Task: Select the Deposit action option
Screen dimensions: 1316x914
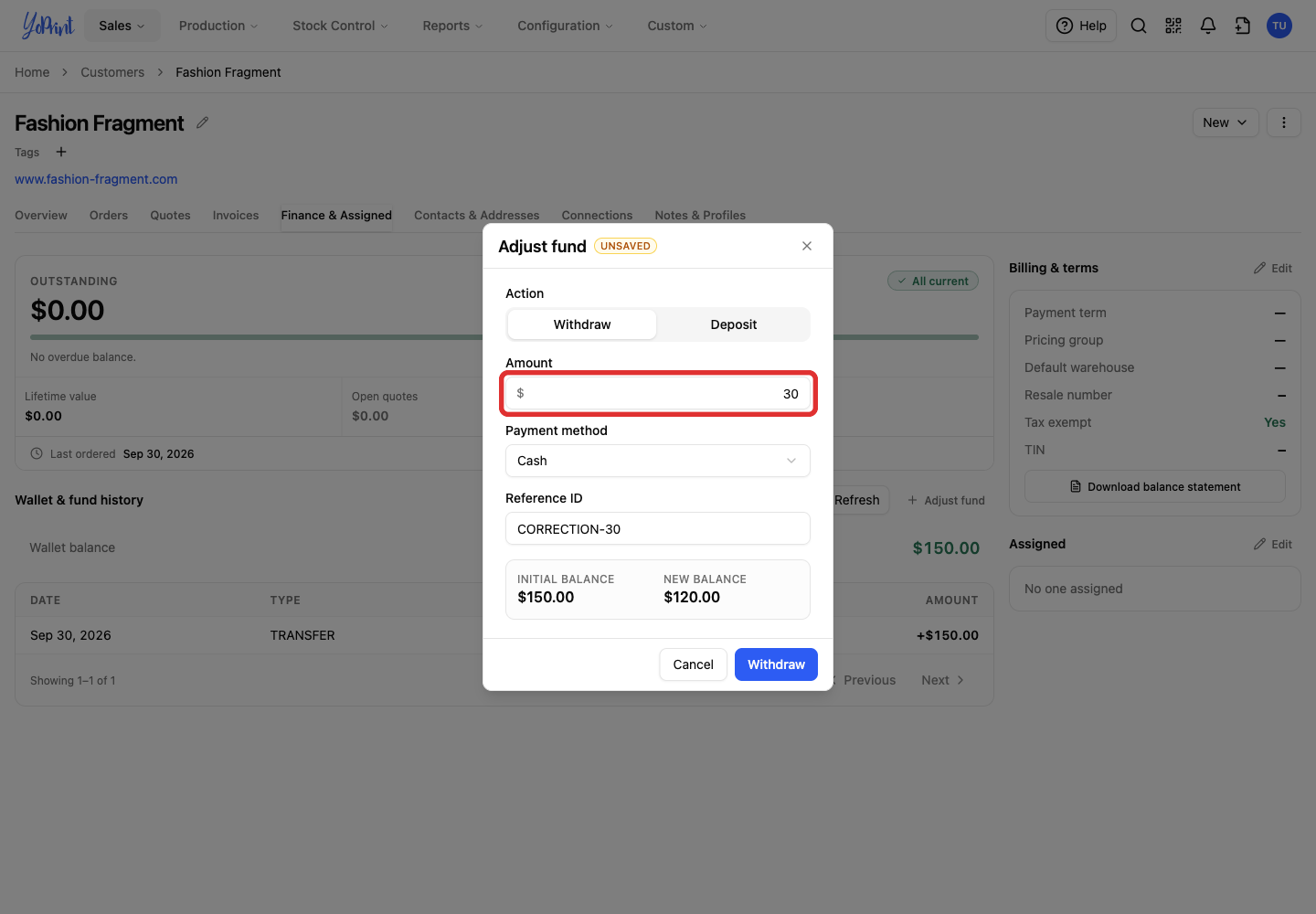Action: (x=734, y=324)
